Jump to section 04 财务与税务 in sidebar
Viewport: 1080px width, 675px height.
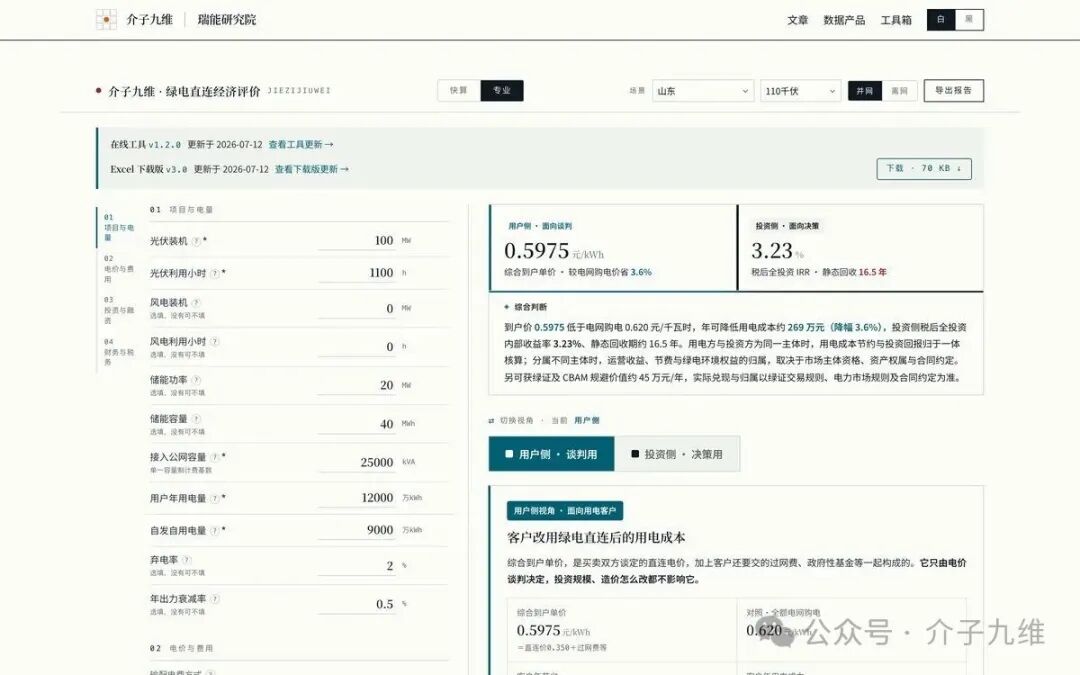point(118,351)
